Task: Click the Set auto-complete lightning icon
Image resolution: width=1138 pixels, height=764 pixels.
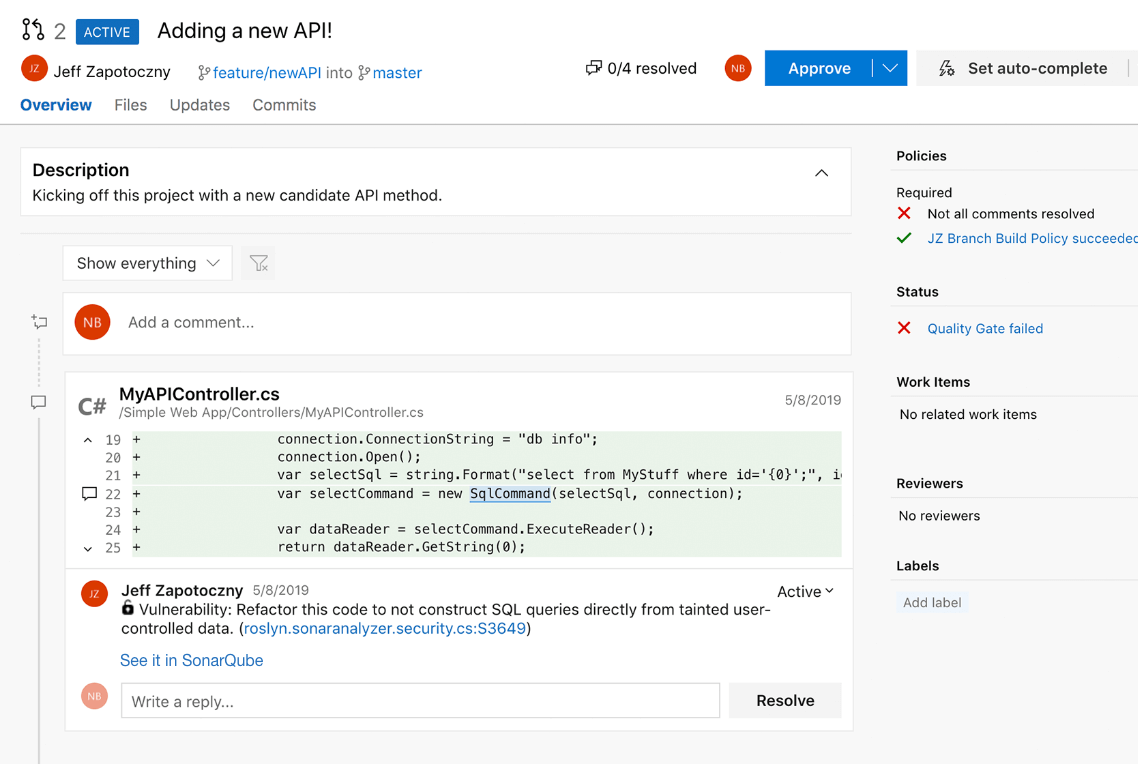Action: 947,68
